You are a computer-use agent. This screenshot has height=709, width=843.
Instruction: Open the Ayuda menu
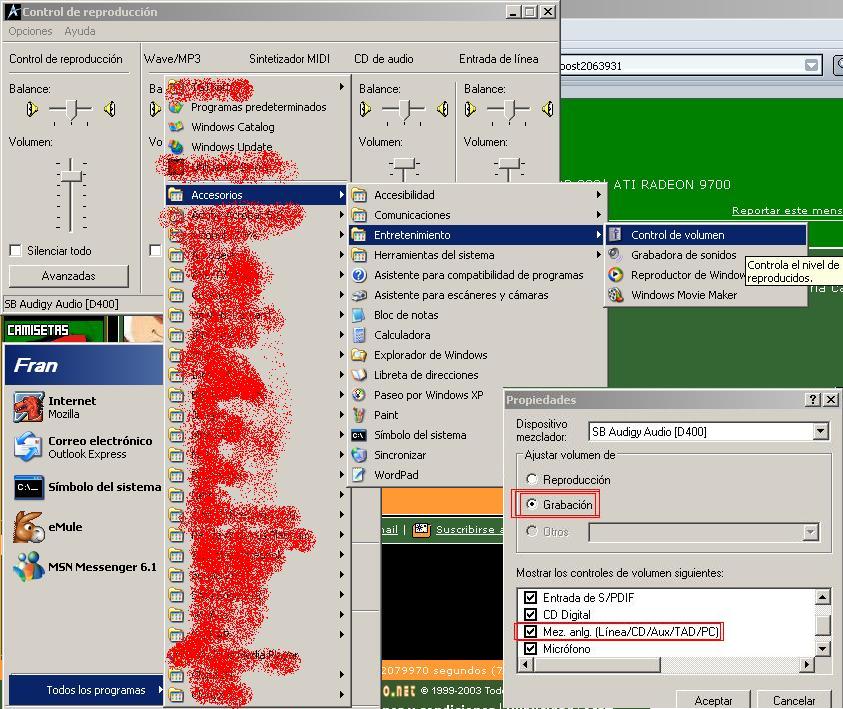(x=80, y=31)
